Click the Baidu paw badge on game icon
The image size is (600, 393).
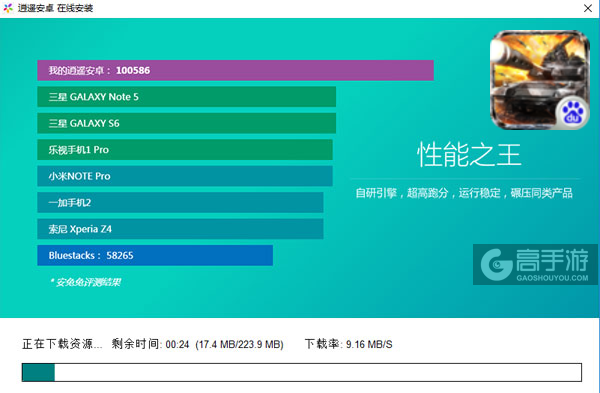(x=572, y=113)
